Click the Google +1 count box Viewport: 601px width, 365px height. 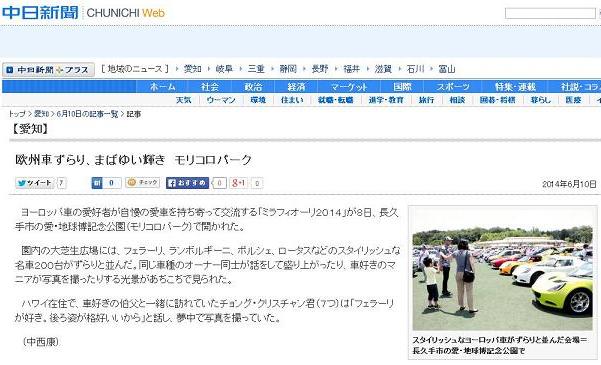tap(257, 183)
